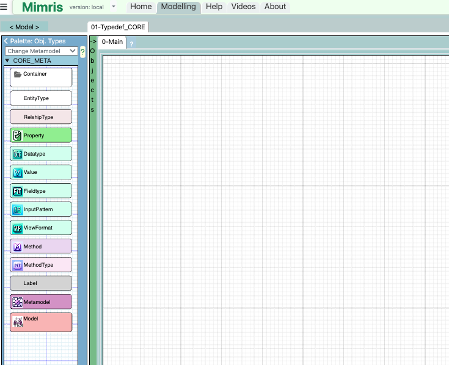Open the hamburger menu icon
The height and width of the screenshot is (365, 449).
click(x=4, y=7)
